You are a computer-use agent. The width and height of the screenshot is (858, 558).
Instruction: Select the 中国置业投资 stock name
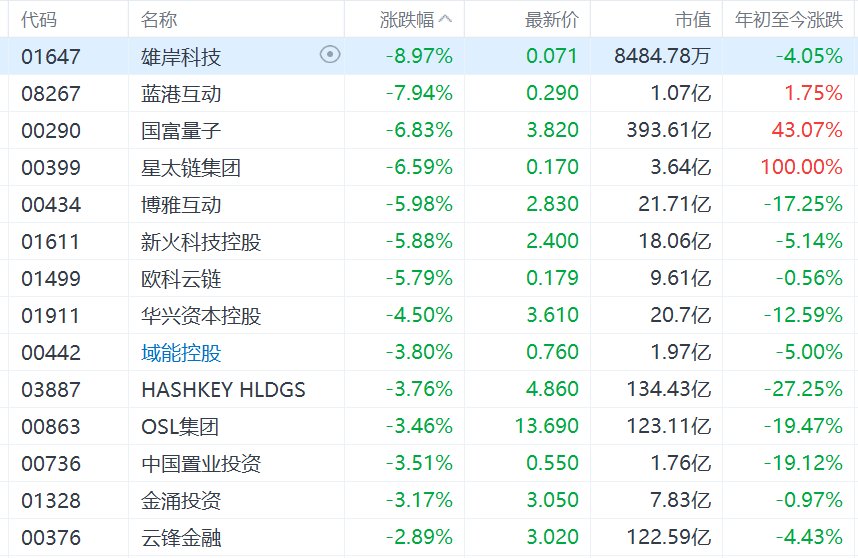(201, 464)
